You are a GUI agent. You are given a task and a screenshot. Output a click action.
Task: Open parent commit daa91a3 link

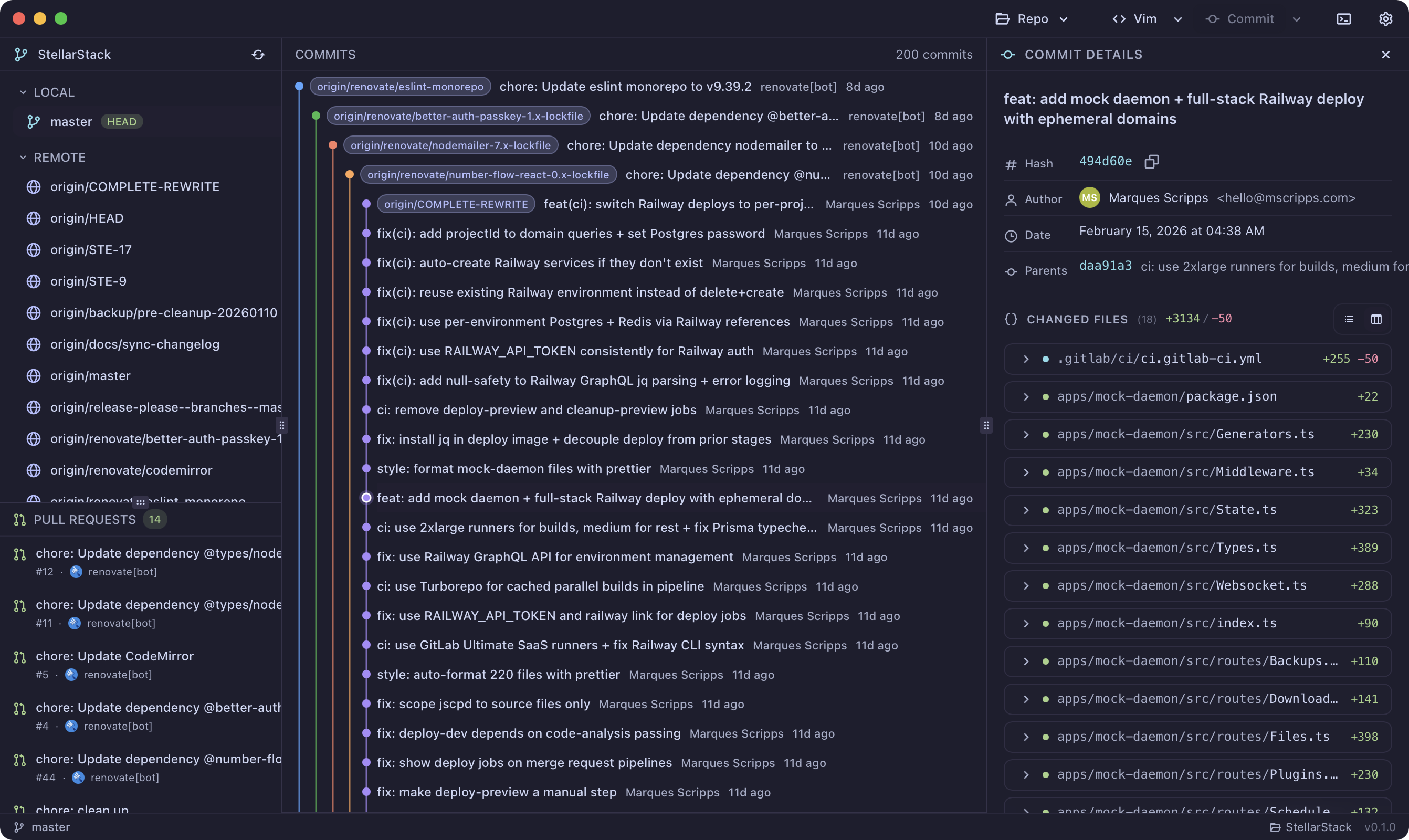(x=1105, y=266)
